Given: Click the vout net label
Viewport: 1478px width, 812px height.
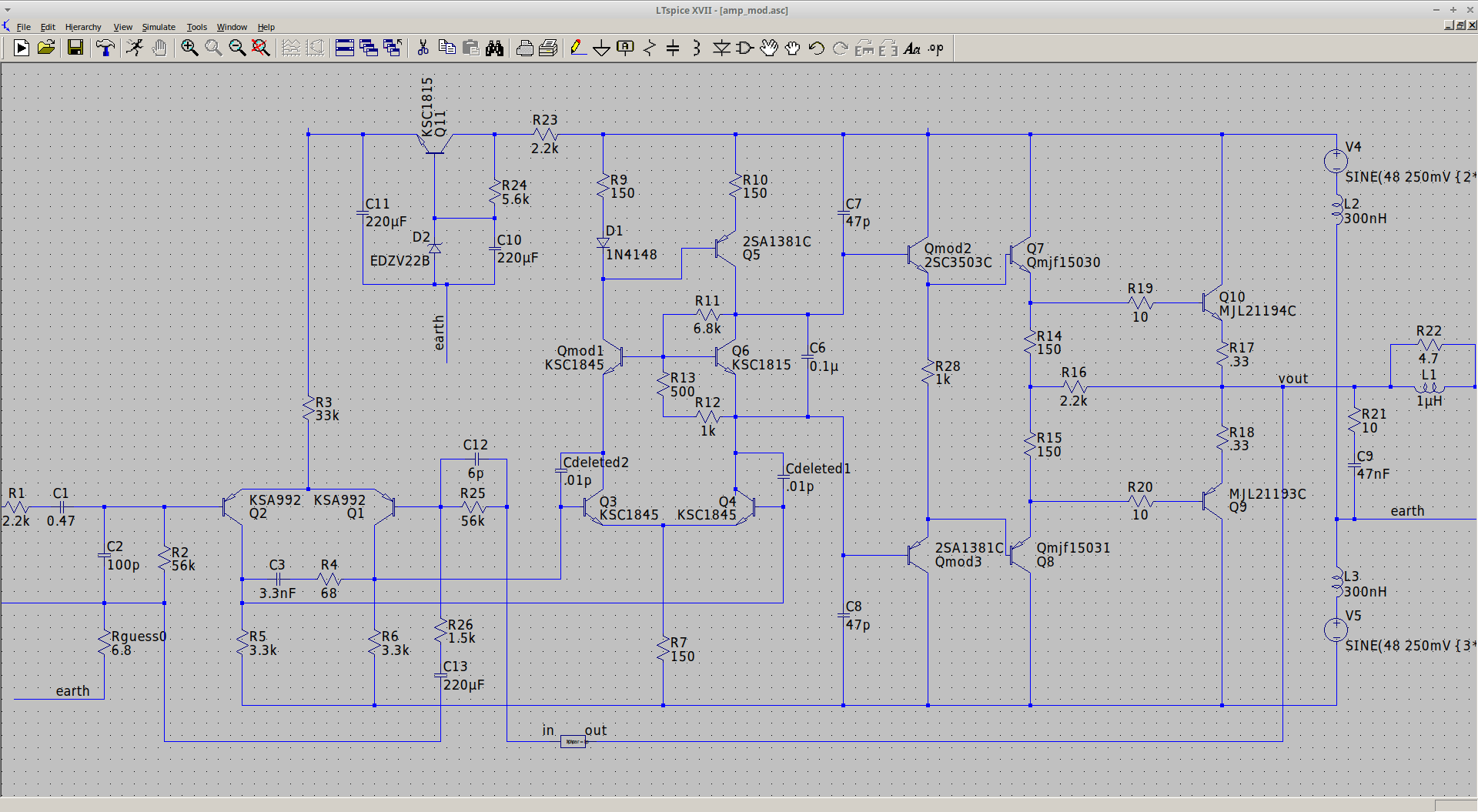Looking at the screenshot, I should (1293, 379).
